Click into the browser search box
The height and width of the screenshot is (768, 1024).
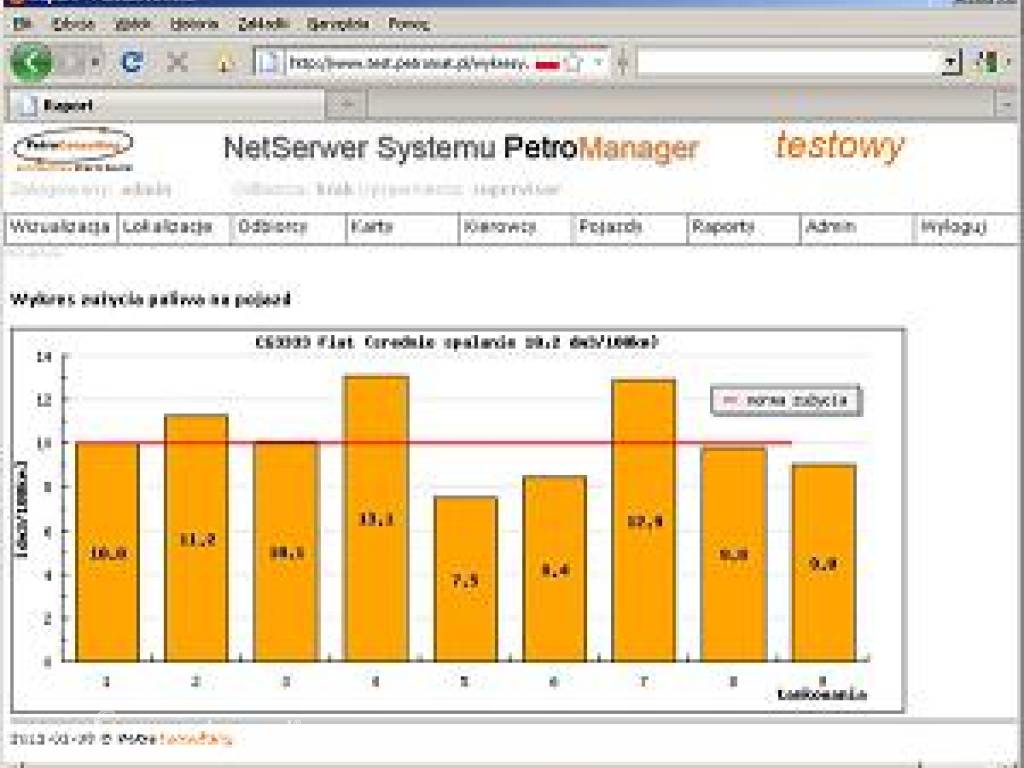[x=789, y=63]
